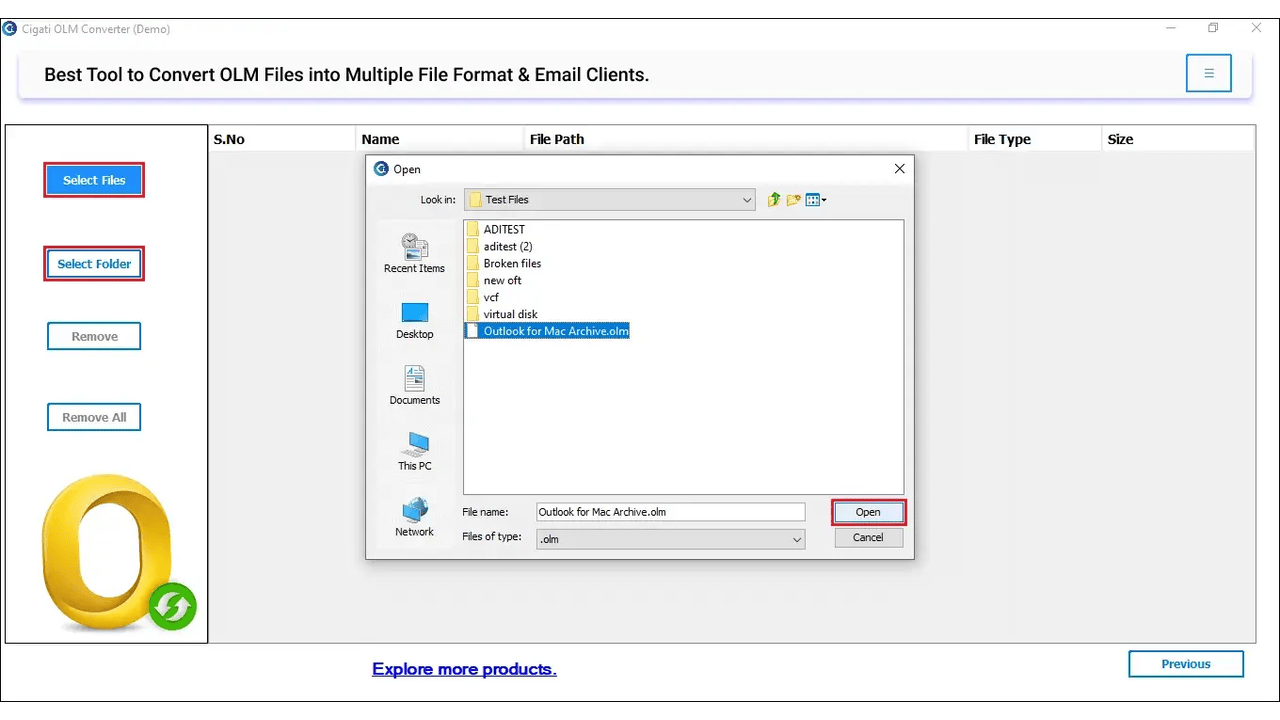Close the Cigati OLM Converter window

click(1257, 28)
